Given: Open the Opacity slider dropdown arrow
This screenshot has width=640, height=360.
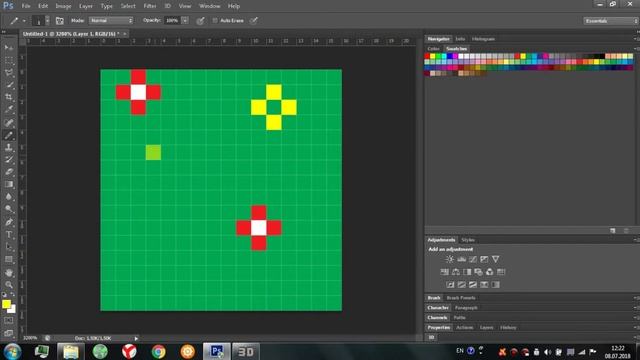Looking at the screenshot, I should (x=185, y=20).
